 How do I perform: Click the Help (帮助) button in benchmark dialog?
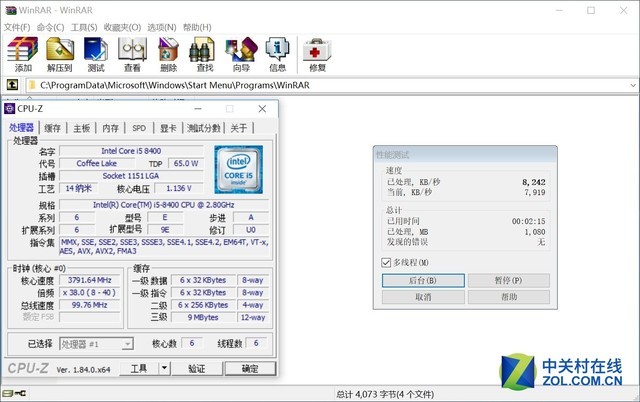(x=509, y=297)
